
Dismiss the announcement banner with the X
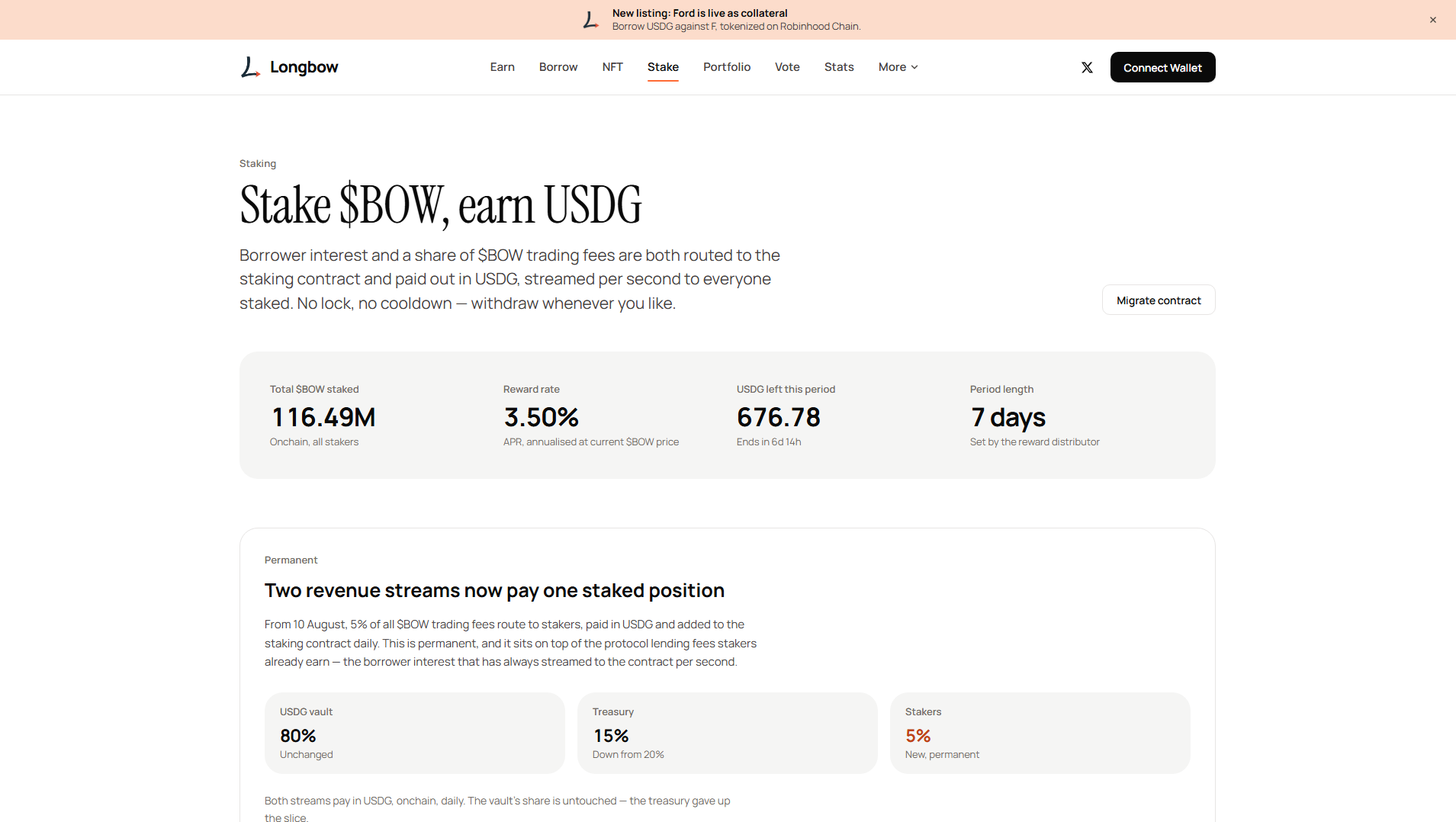pyautogui.click(x=1433, y=20)
